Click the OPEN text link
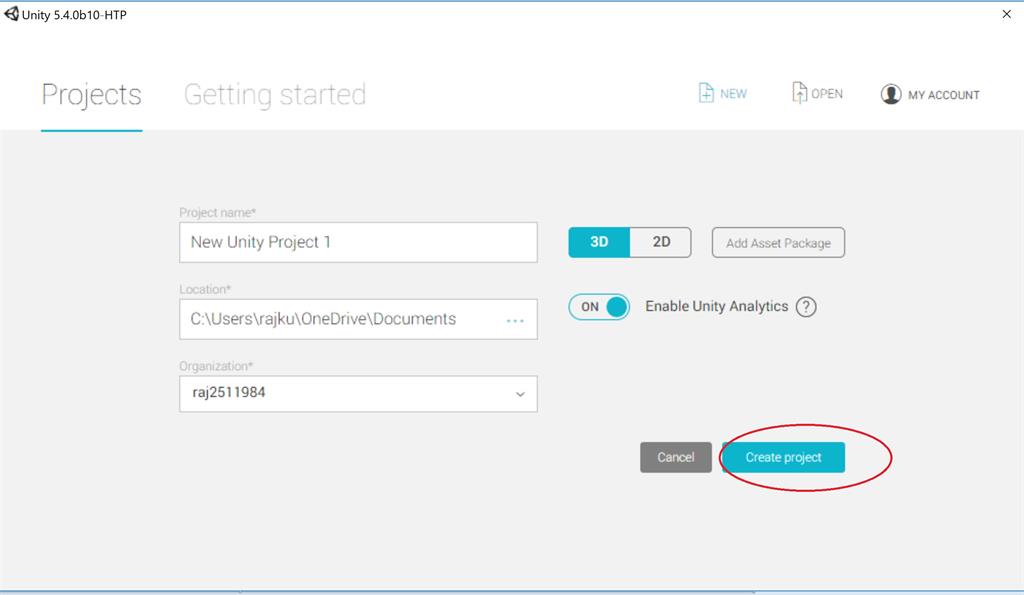1024x595 pixels. coord(827,94)
